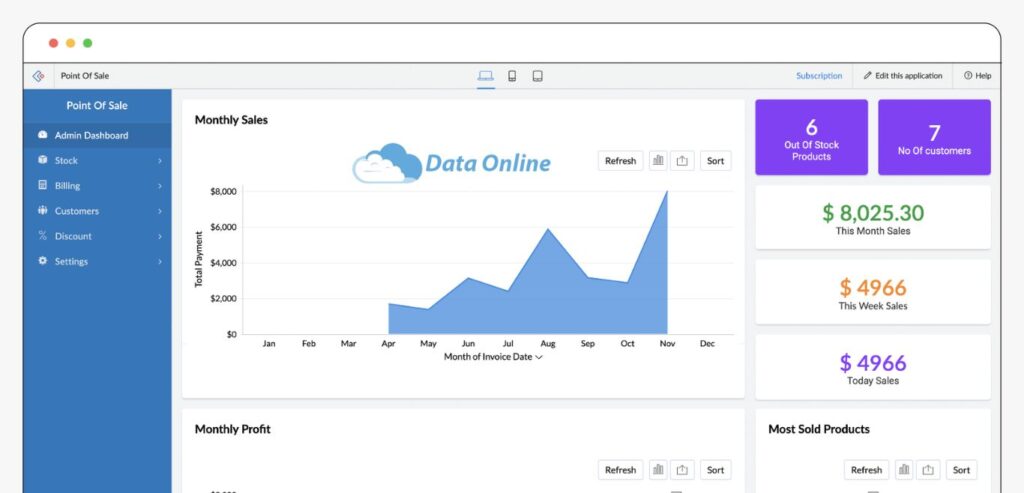Expand the Discount submenu chevron
This screenshot has height=493, width=1024.
(159, 236)
